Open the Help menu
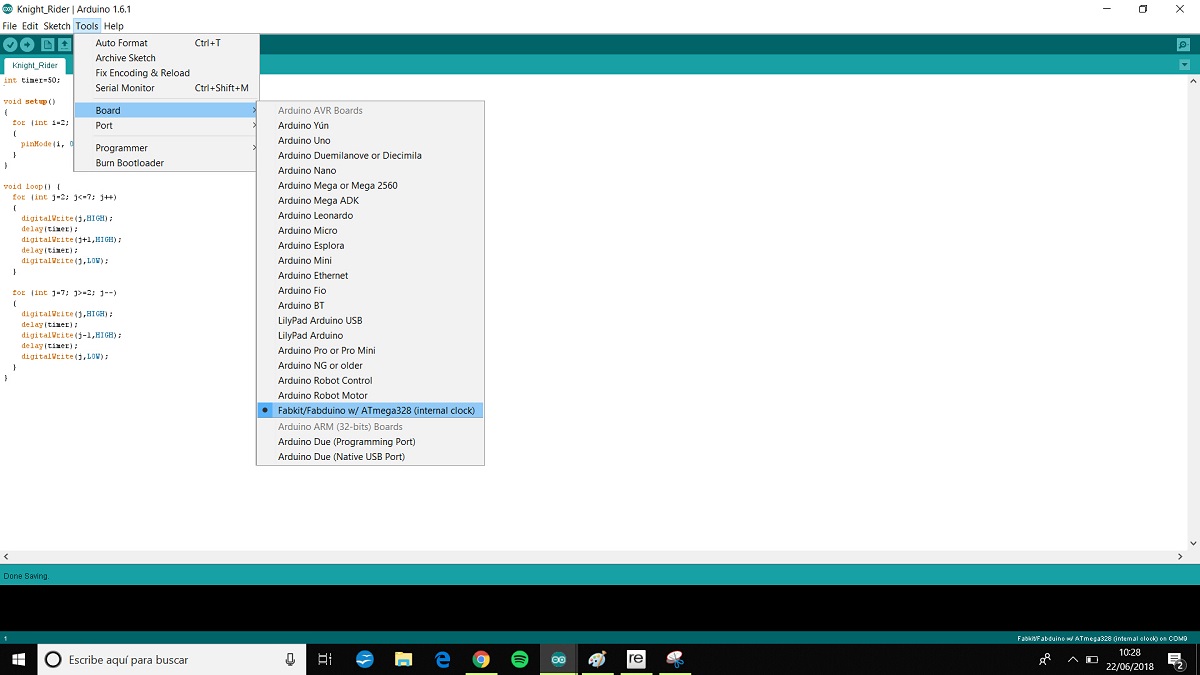The height and width of the screenshot is (675, 1200). click(x=114, y=26)
